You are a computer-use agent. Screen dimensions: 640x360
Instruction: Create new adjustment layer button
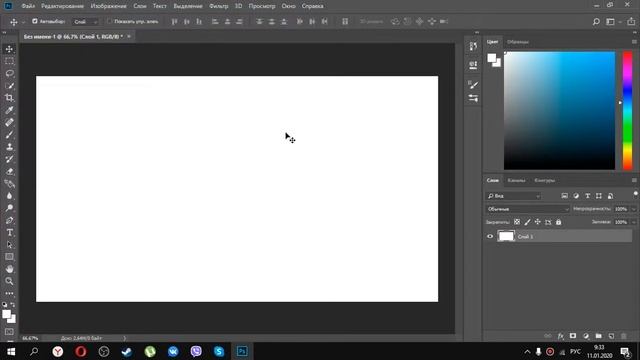(x=586, y=336)
